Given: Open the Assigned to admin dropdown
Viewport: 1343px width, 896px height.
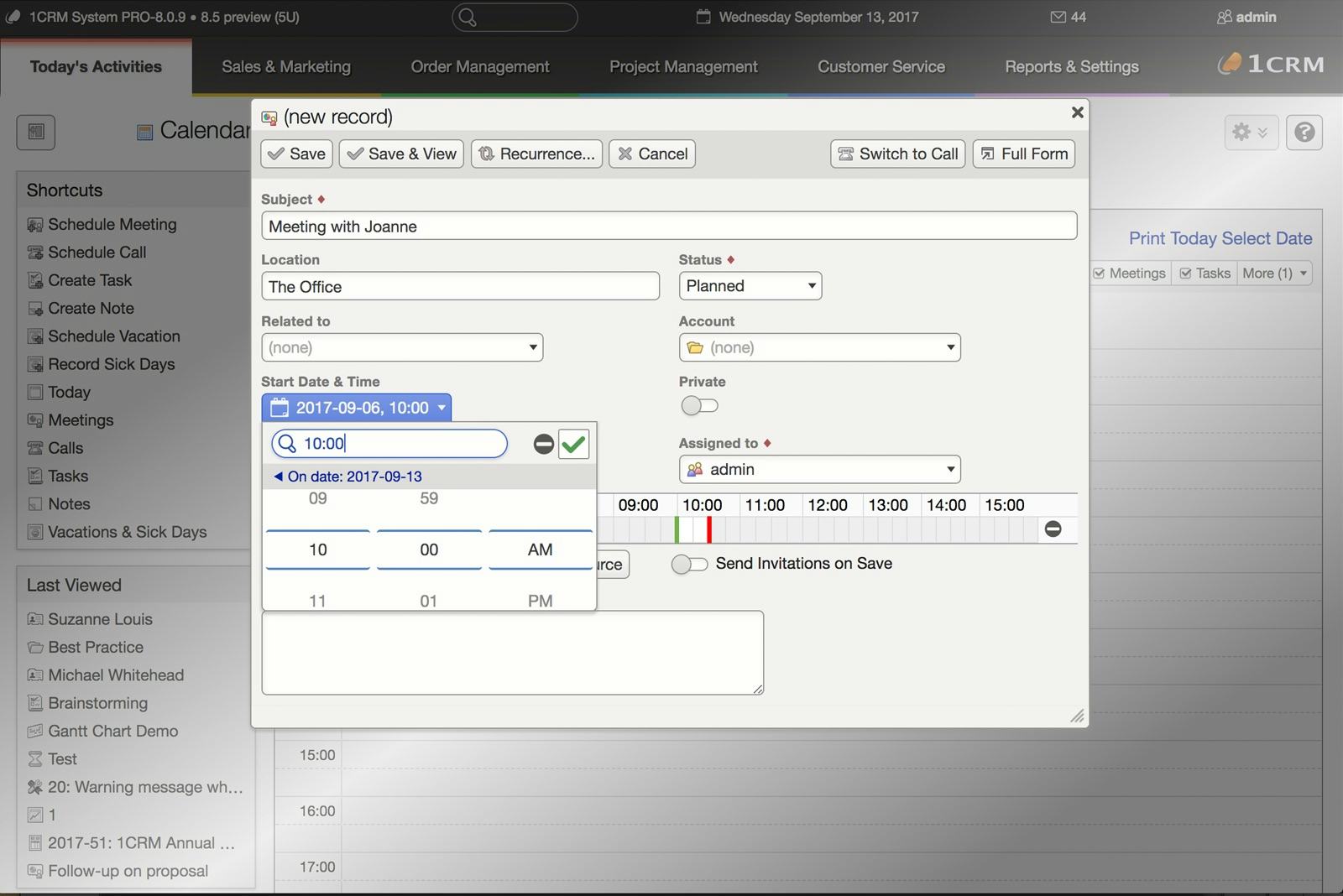Looking at the screenshot, I should click(820, 470).
